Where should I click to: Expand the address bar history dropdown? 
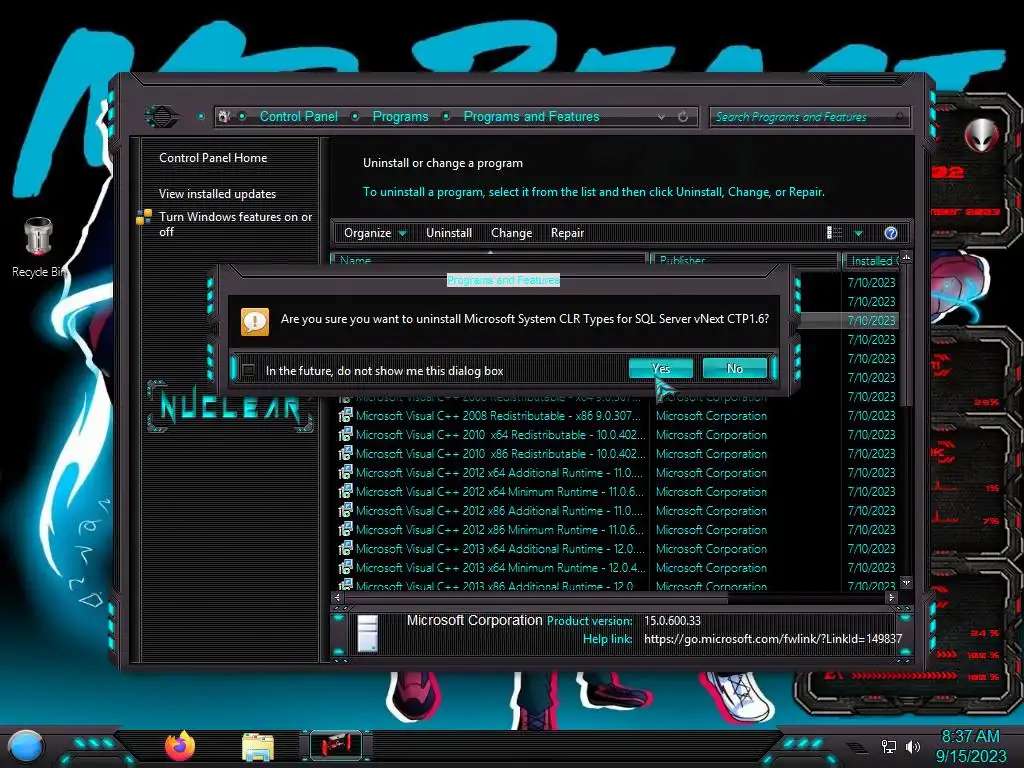[x=662, y=117]
